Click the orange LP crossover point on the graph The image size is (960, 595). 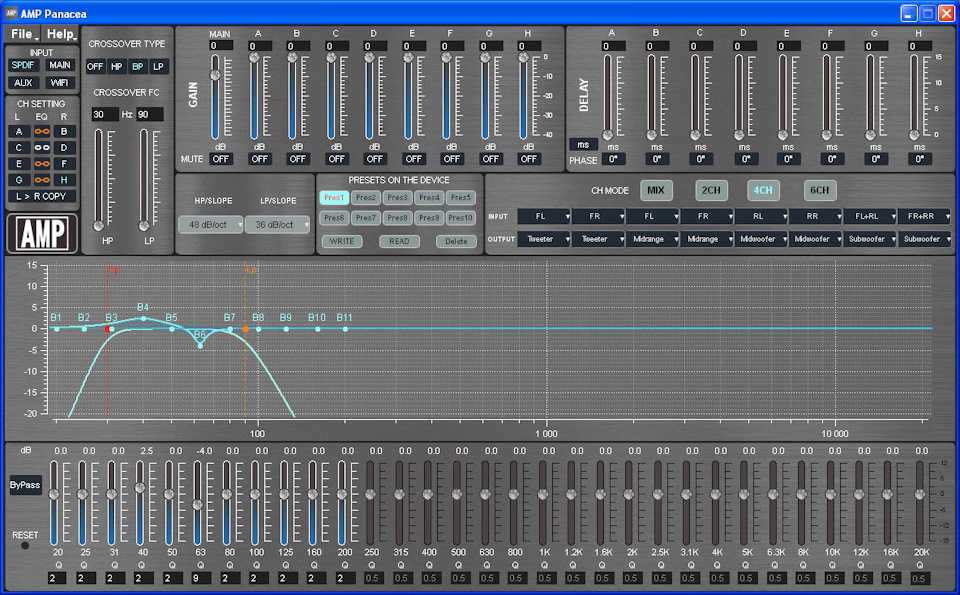246,329
